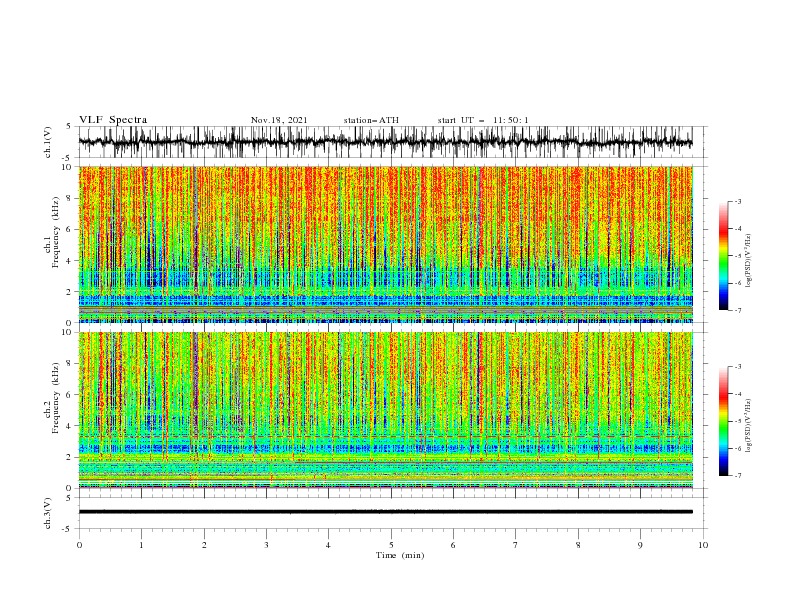Click the ch.2 frequency tick label "6"
Image resolution: width=792 pixels, height=612 pixels.
[71, 395]
